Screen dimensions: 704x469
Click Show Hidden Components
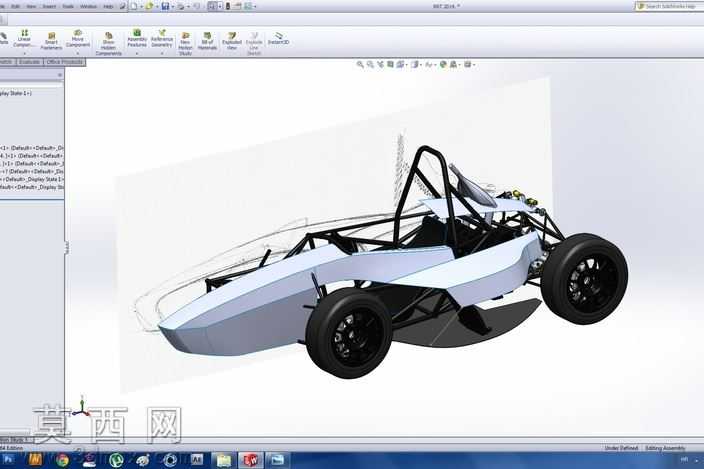[x=108, y=44]
